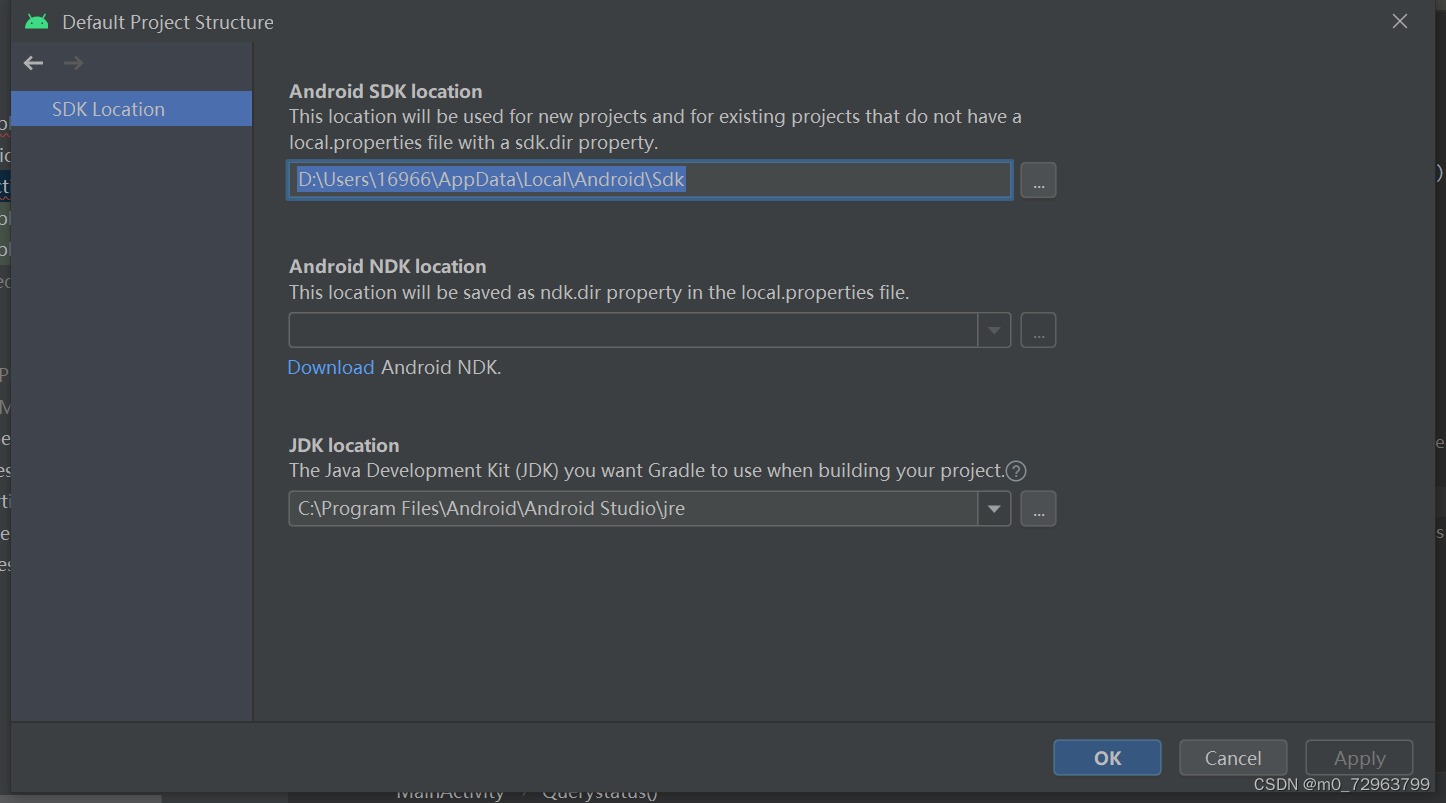Click the JDK location heading
Viewport: 1446px width, 803px height.
[344, 445]
